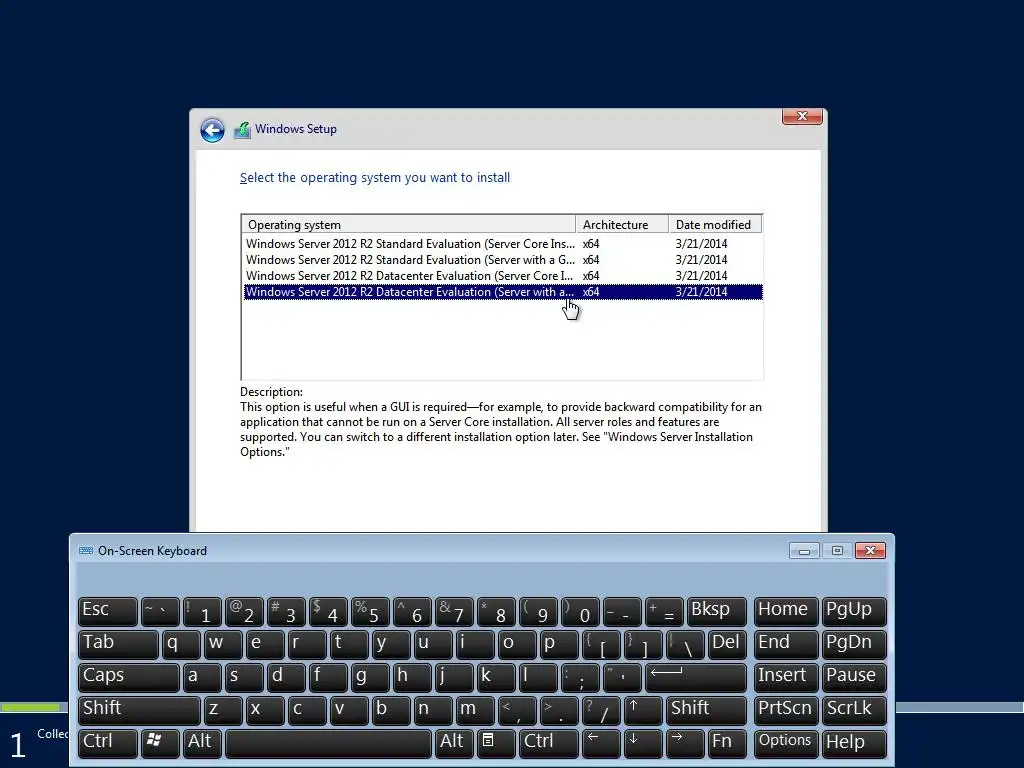The width and height of the screenshot is (1024, 768).
Task: Click the Architecture column header
Action: point(622,225)
